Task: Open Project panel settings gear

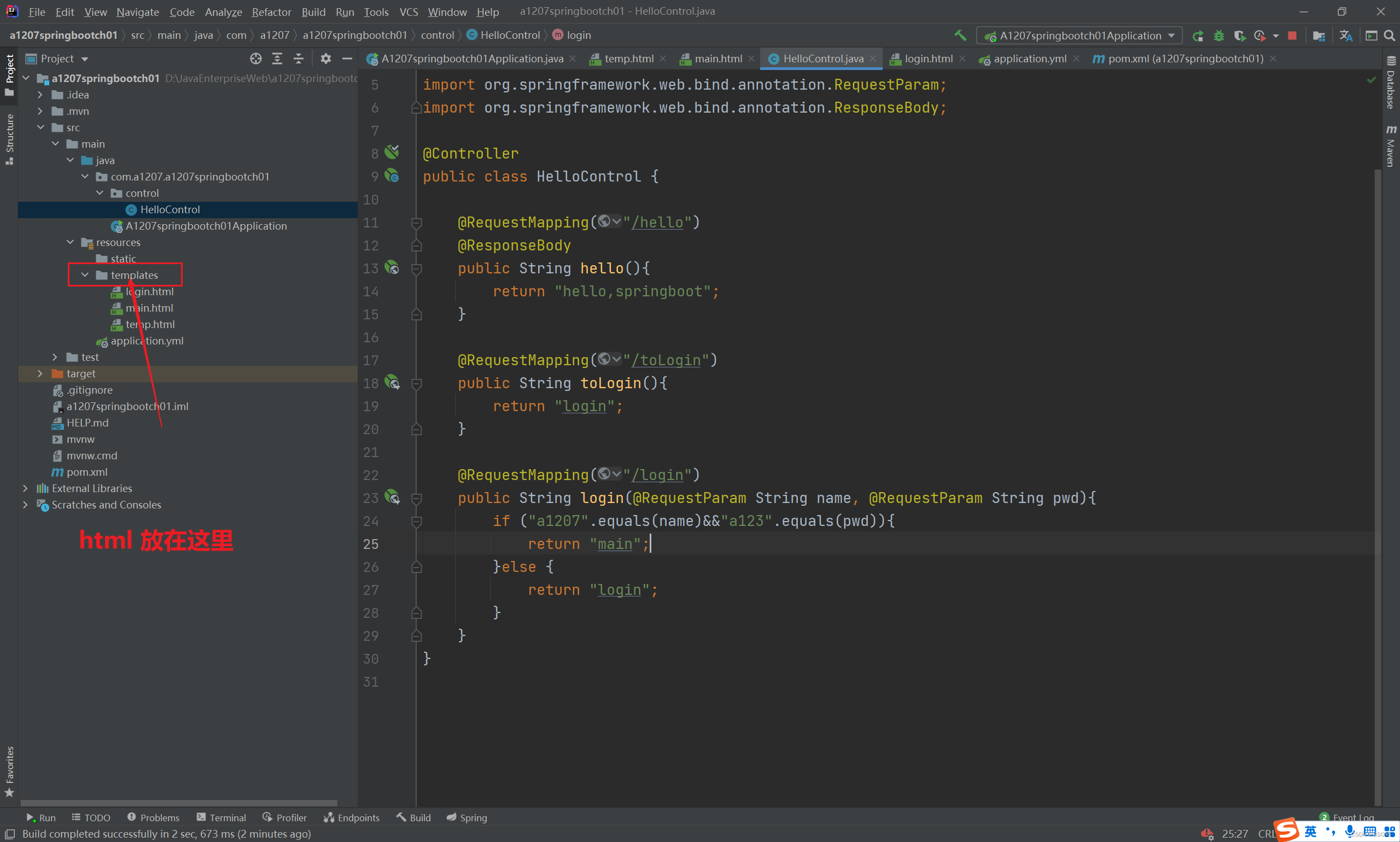Action: click(326, 59)
